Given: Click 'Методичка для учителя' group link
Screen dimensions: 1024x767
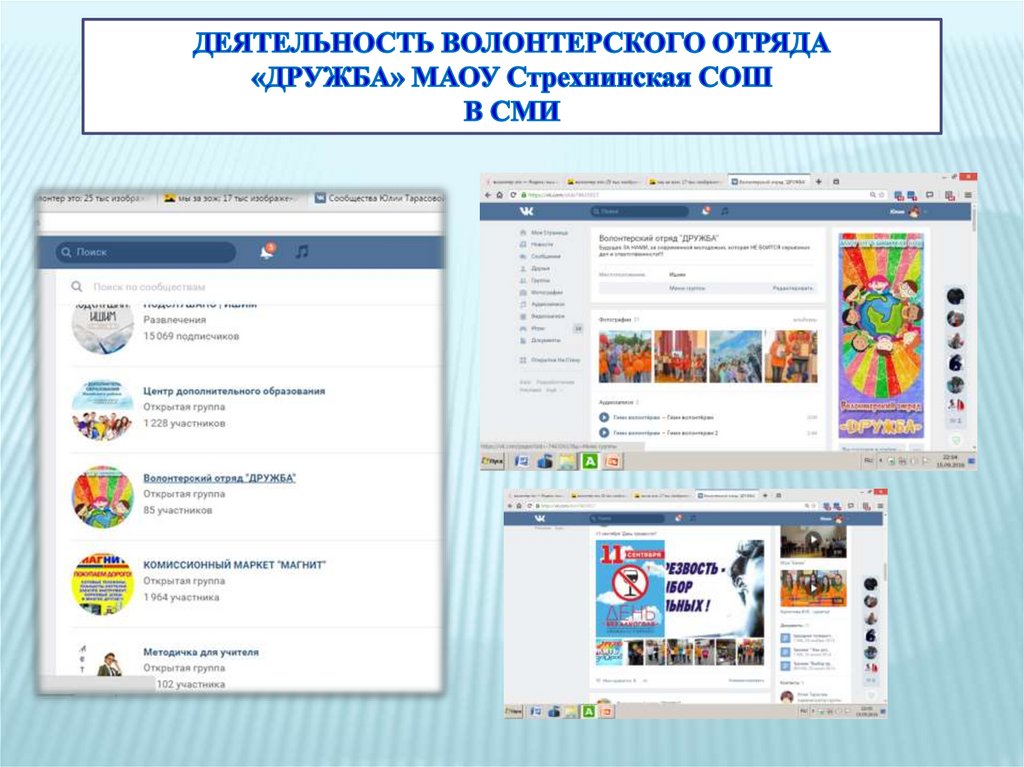Looking at the screenshot, I should (x=200, y=652).
